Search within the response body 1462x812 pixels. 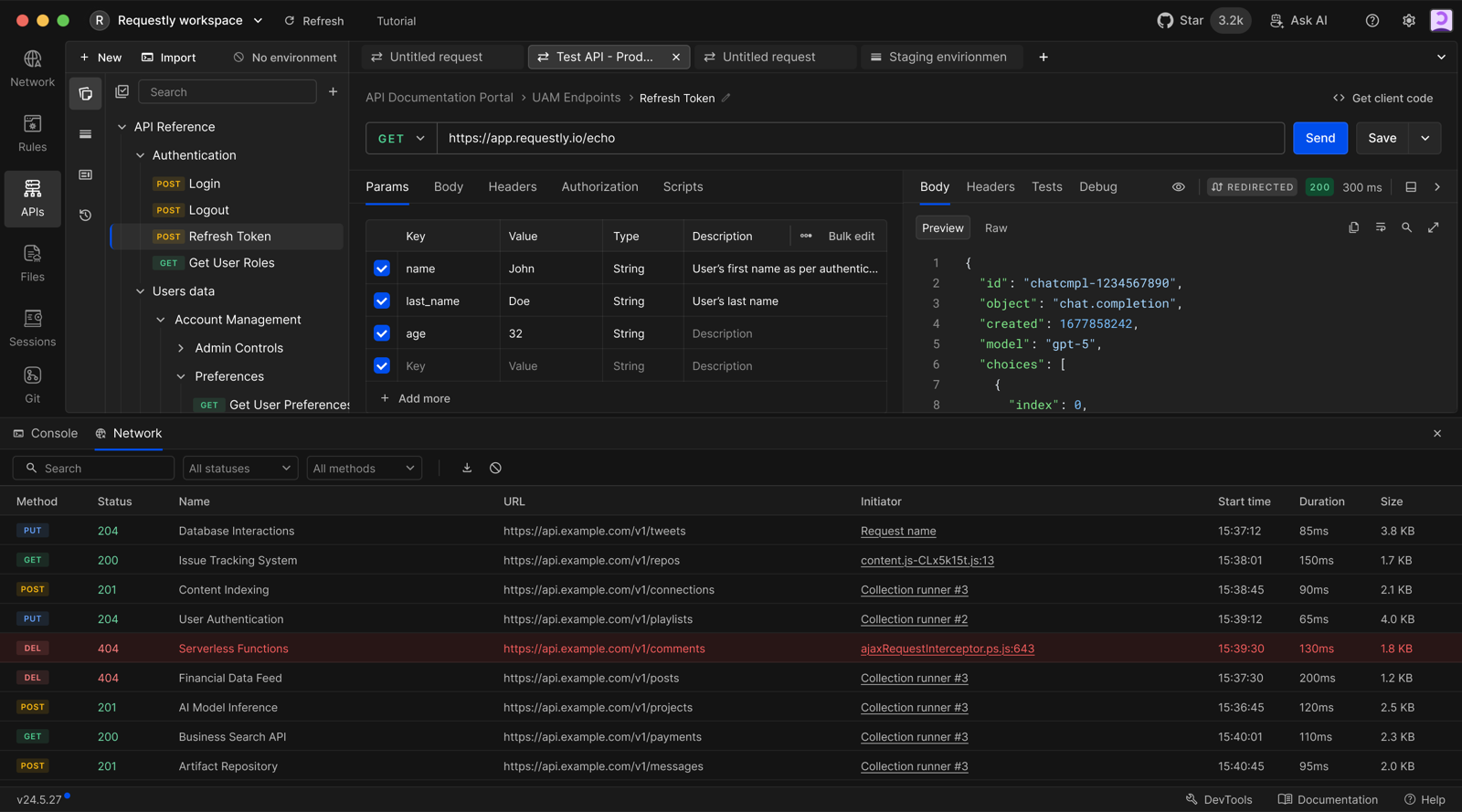(x=1407, y=227)
